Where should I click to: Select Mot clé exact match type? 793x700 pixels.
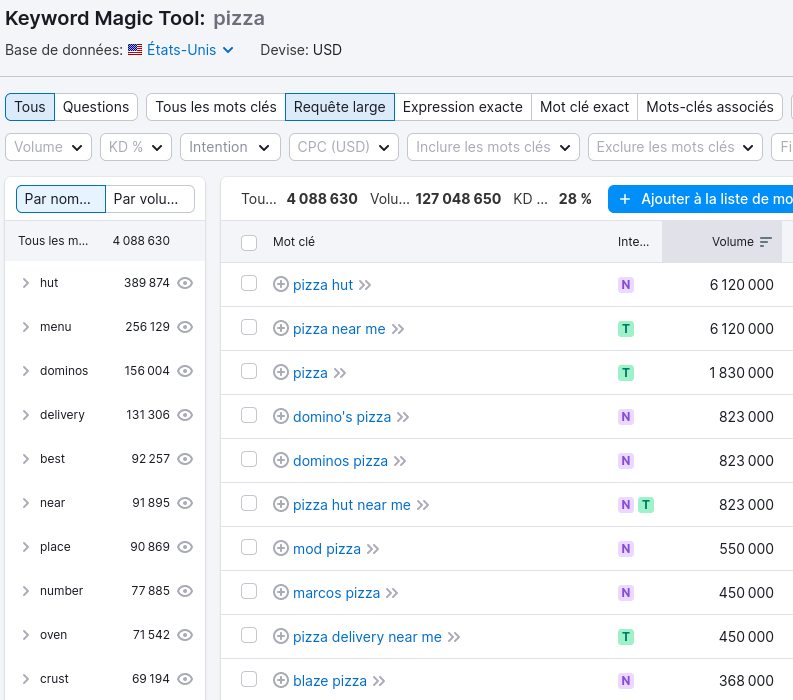[585, 107]
